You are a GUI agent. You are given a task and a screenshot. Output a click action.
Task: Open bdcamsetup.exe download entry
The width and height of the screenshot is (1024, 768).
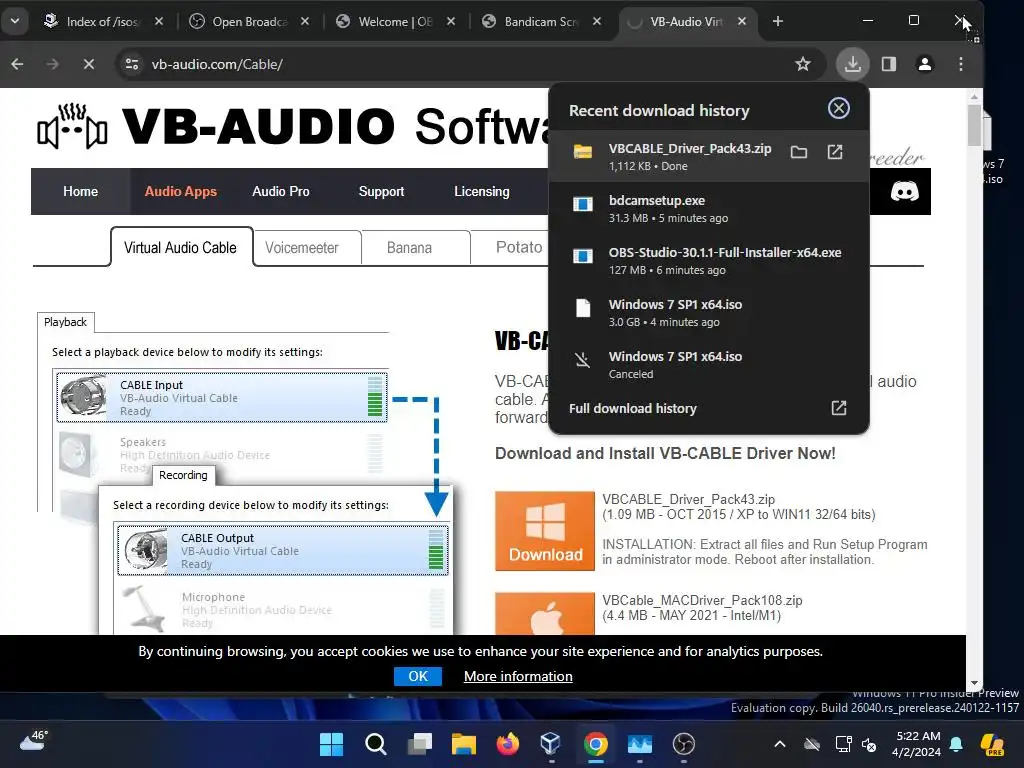tap(709, 209)
